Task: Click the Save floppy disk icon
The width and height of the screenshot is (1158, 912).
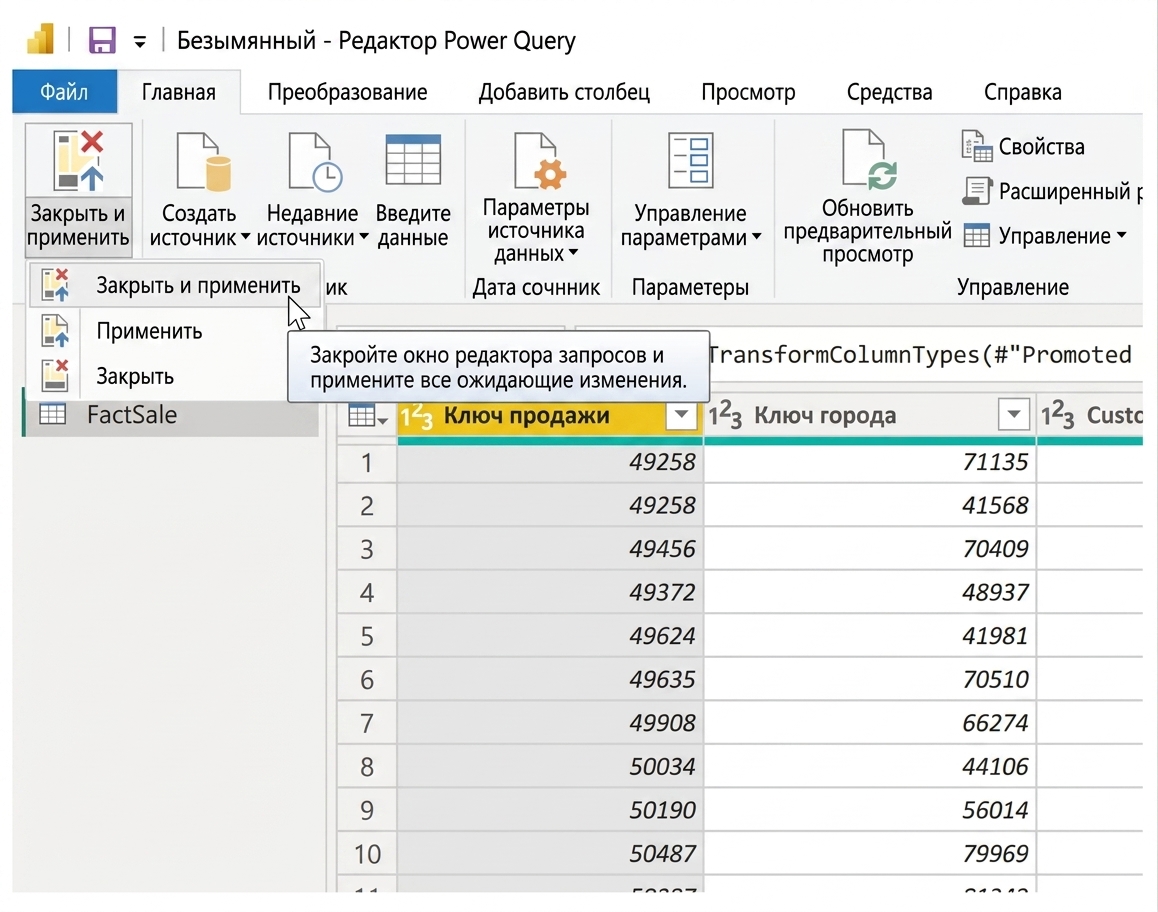Action: [102, 40]
